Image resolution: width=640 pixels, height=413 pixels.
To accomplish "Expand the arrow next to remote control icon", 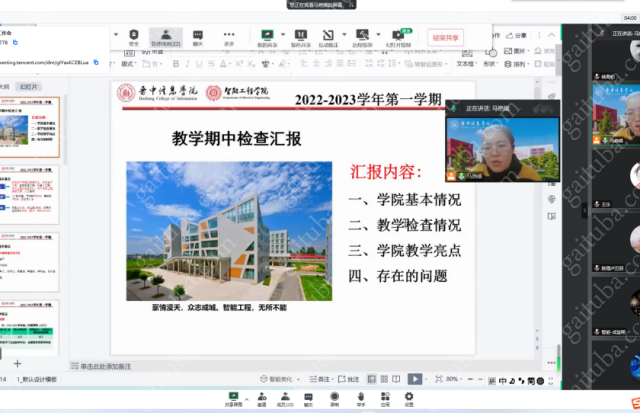I will click(x=378, y=34).
